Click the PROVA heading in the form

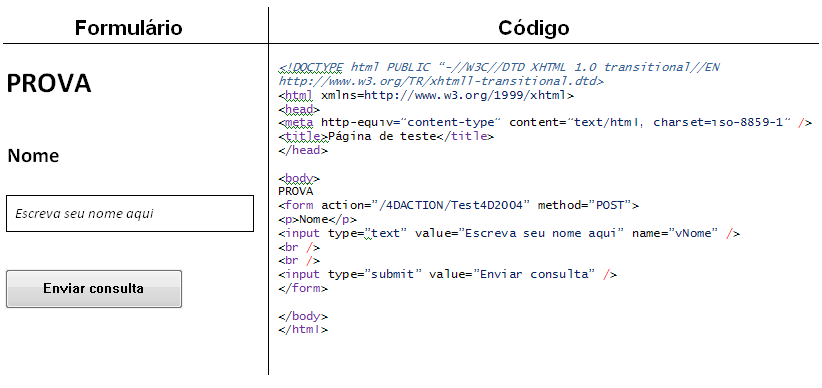click(49, 83)
